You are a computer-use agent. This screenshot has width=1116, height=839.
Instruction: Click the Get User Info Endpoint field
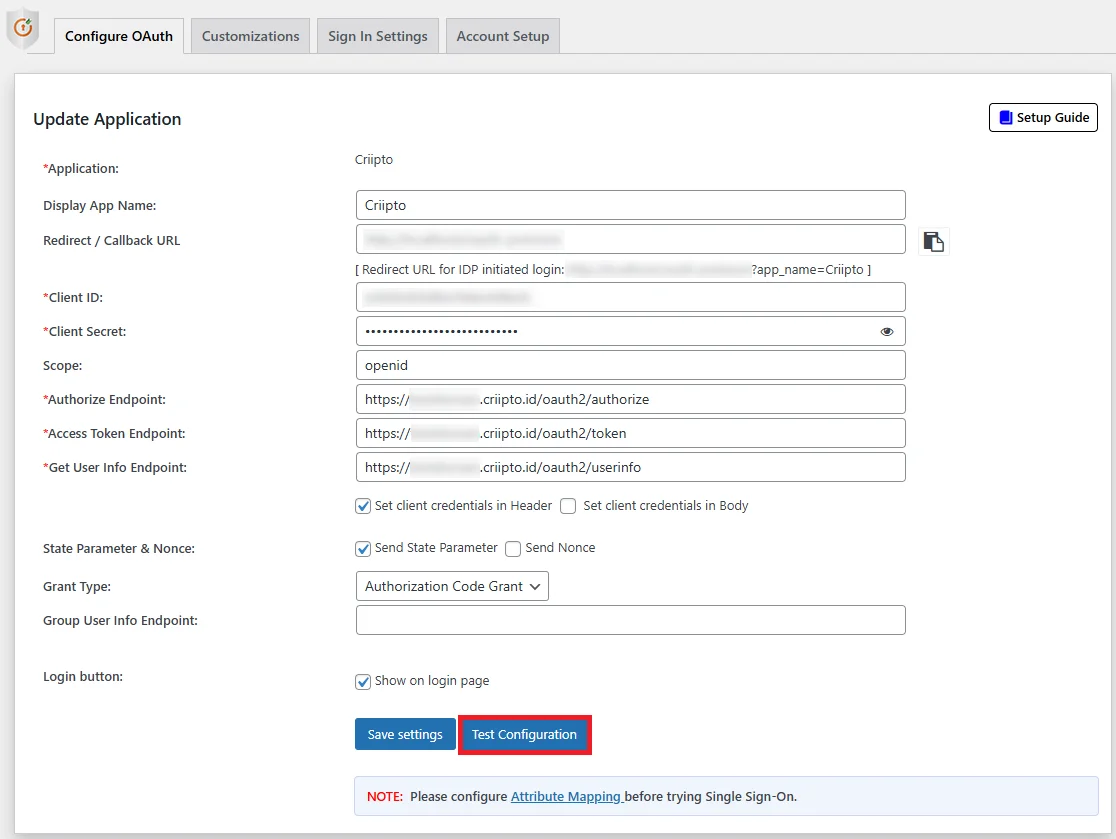pyautogui.click(x=631, y=468)
